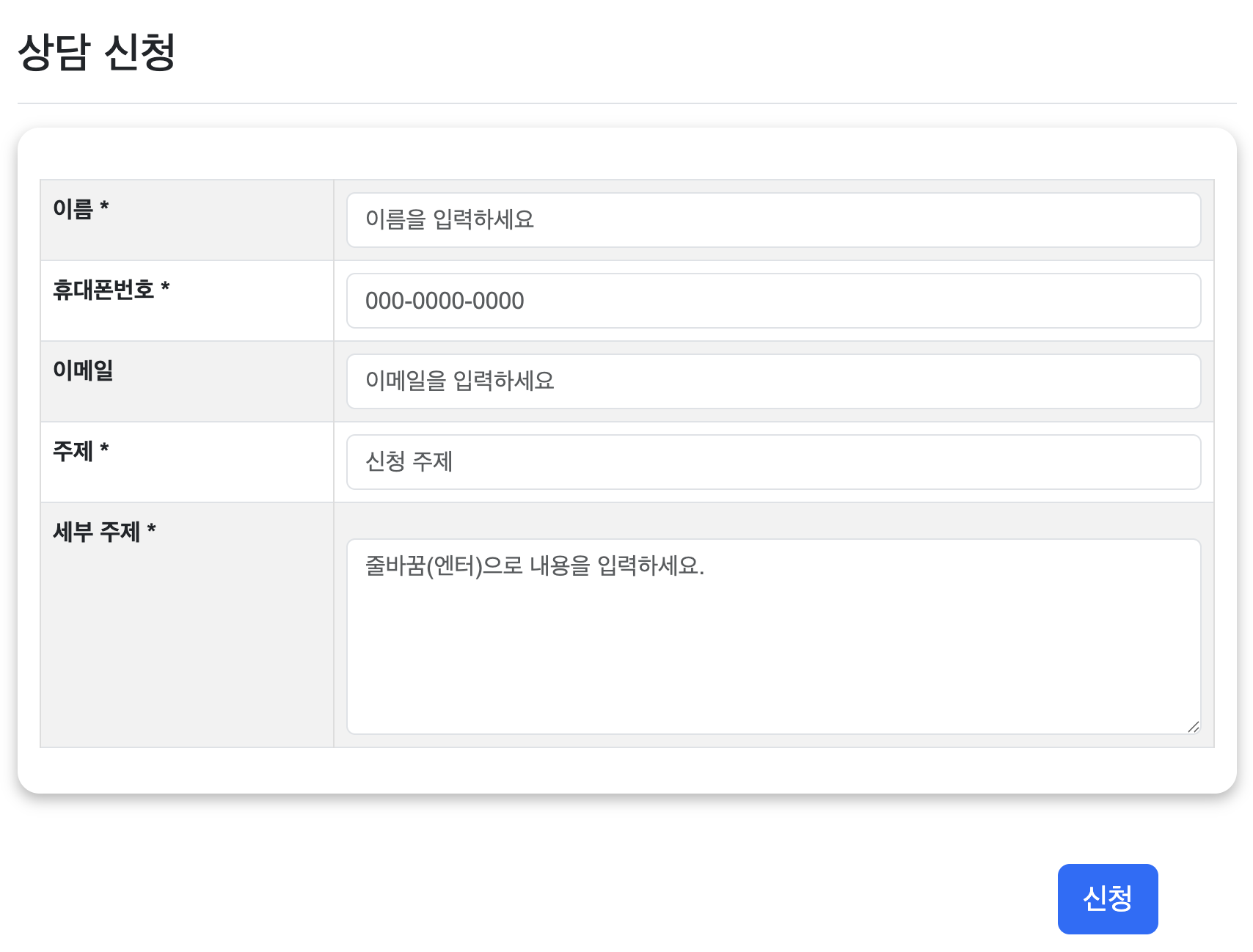
Task: Click the 휴대폰번호 phone number field
Action: [773, 301]
